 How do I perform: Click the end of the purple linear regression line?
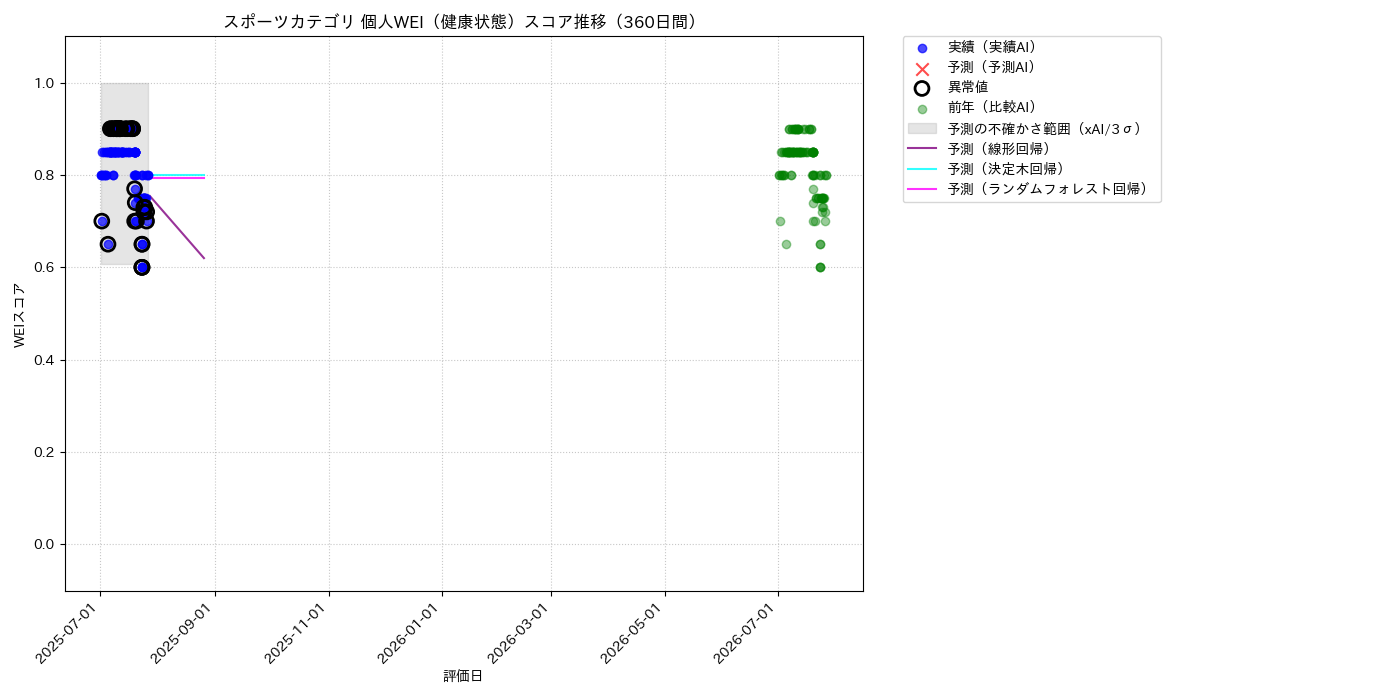(204, 258)
